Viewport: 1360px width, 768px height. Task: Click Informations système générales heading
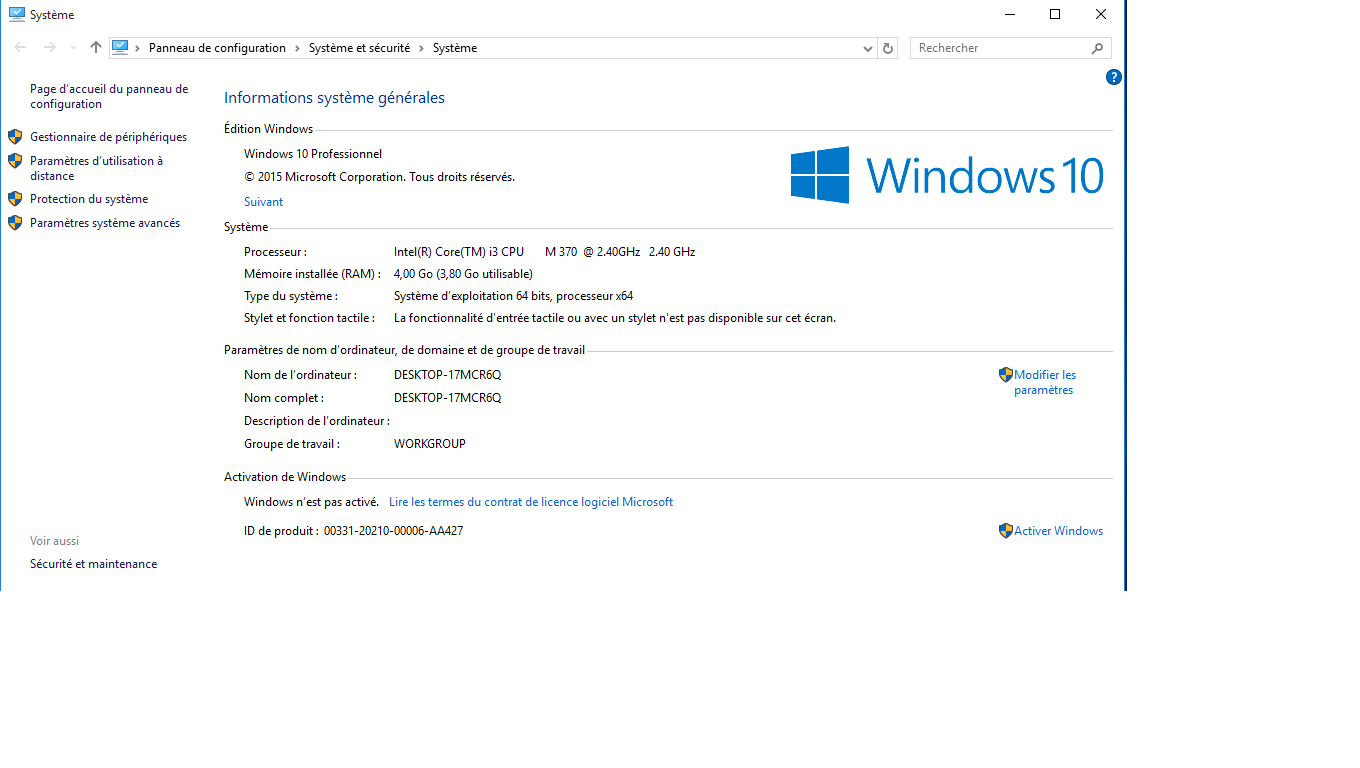pyautogui.click(x=334, y=98)
